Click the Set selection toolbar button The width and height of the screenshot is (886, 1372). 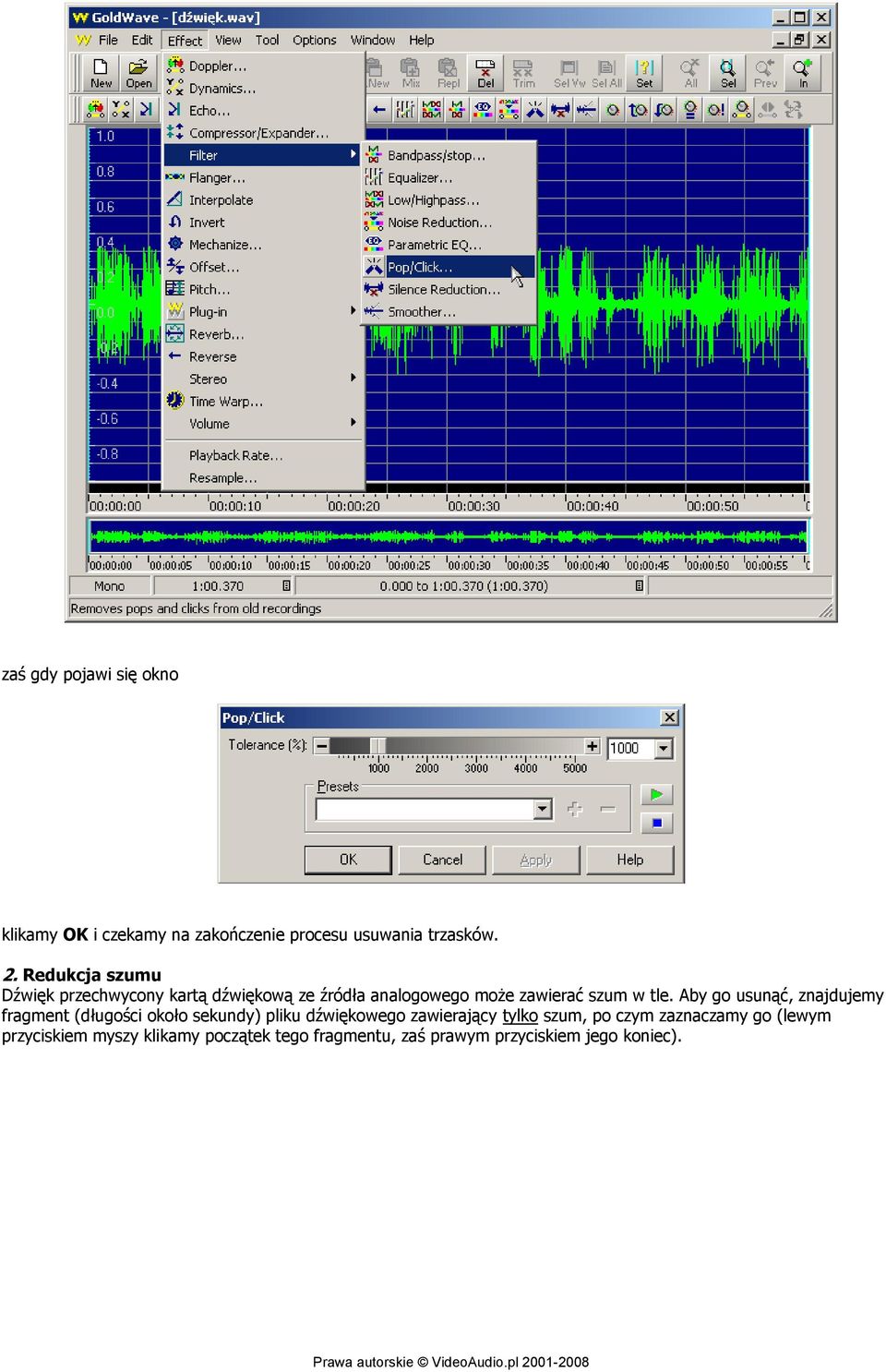pos(644,73)
